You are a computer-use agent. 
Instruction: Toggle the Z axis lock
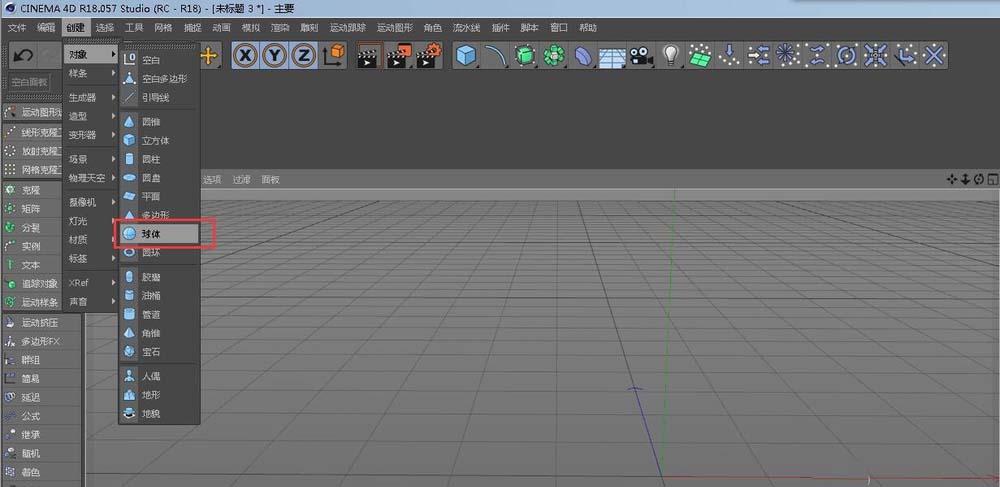304,56
